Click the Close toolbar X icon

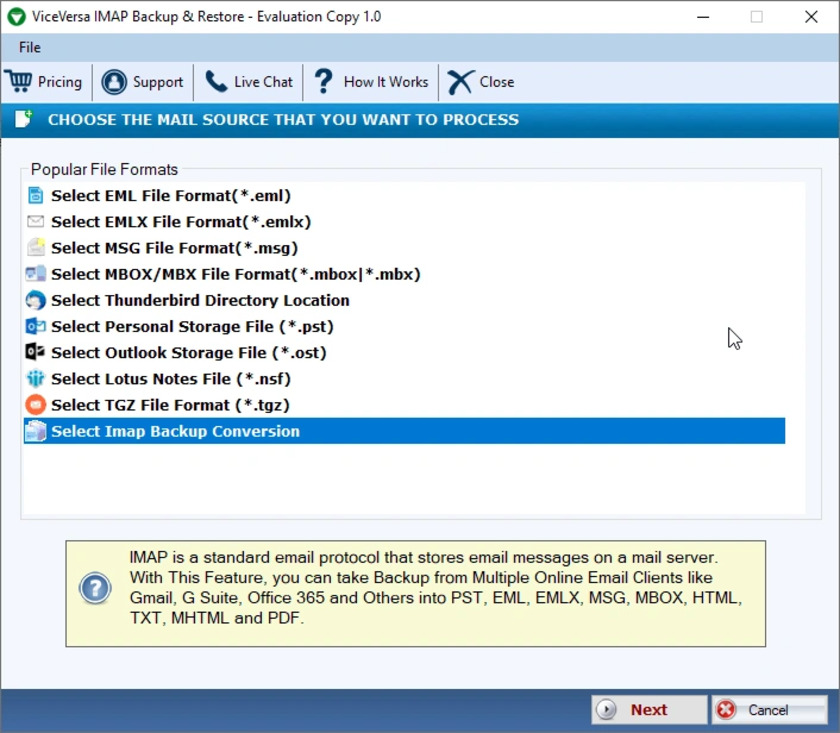pos(460,83)
